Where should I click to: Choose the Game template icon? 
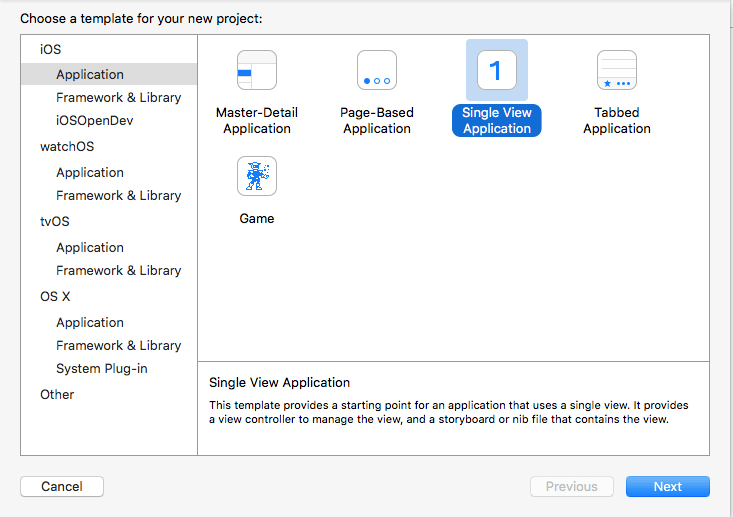pos(257,177)
